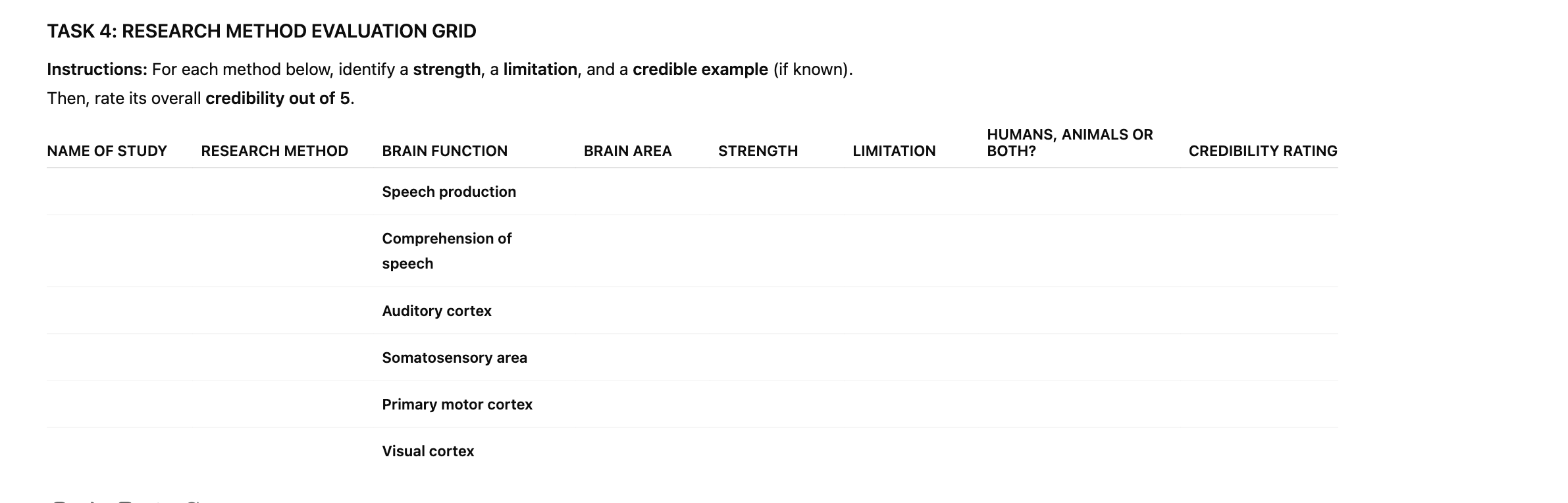Viewport: 1568px width, 503px height.
Task: Click the NAME OF STUDY column header
Action: coord(107,151)
